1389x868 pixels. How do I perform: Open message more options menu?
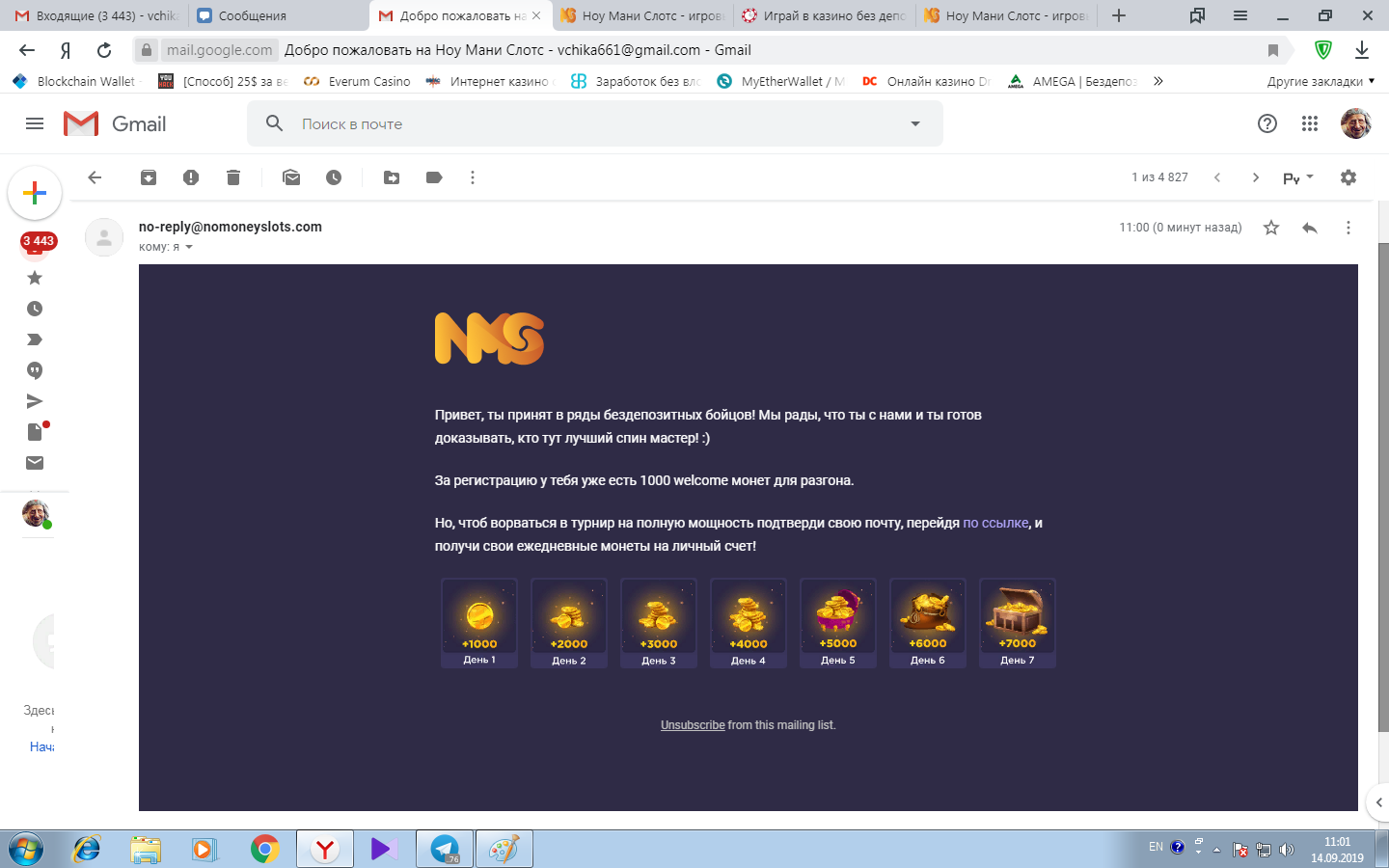point(1348,228)
